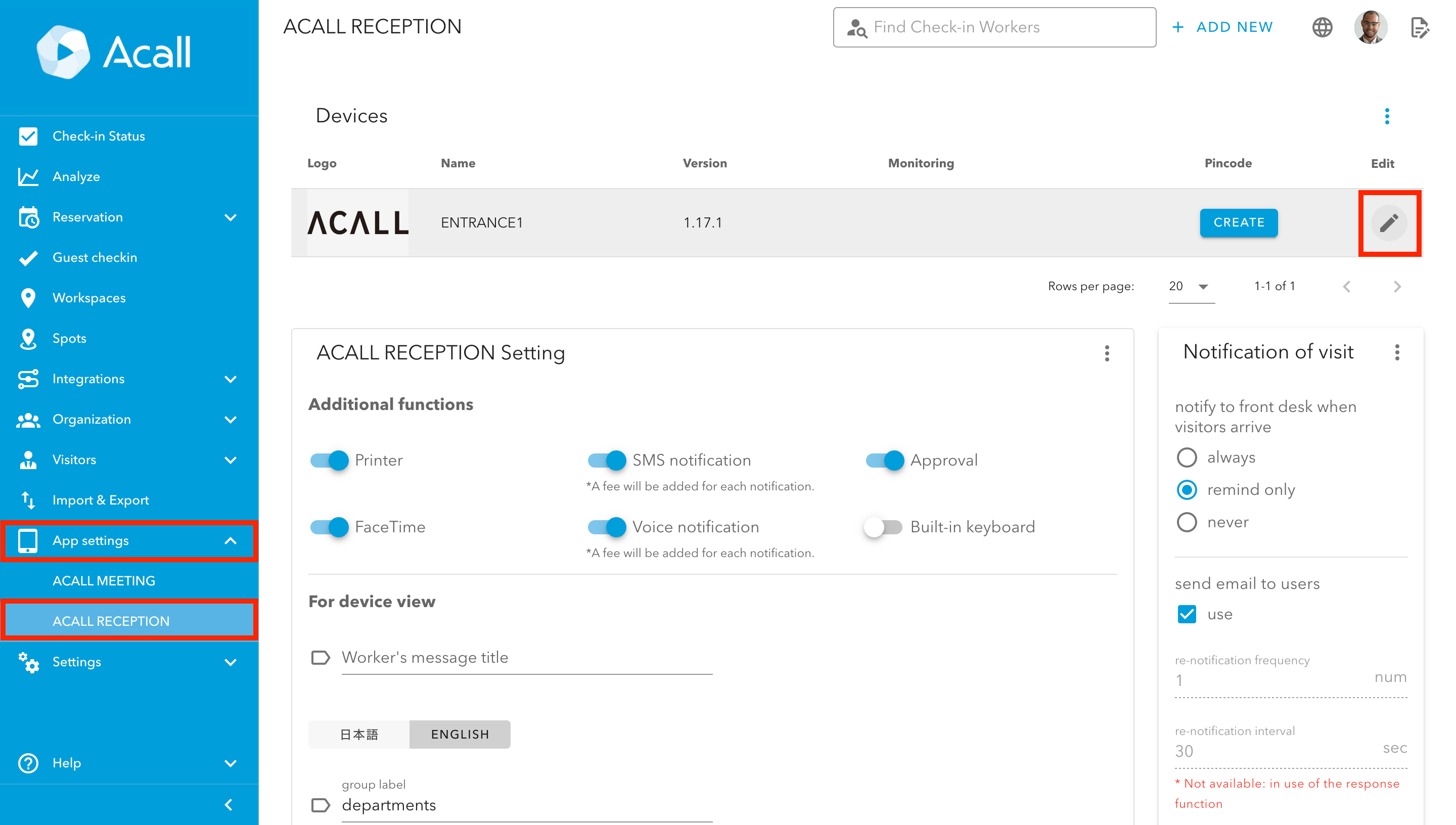Create a pincode for ENTRANCE1
The image size is (1456, 825).
1239,223
